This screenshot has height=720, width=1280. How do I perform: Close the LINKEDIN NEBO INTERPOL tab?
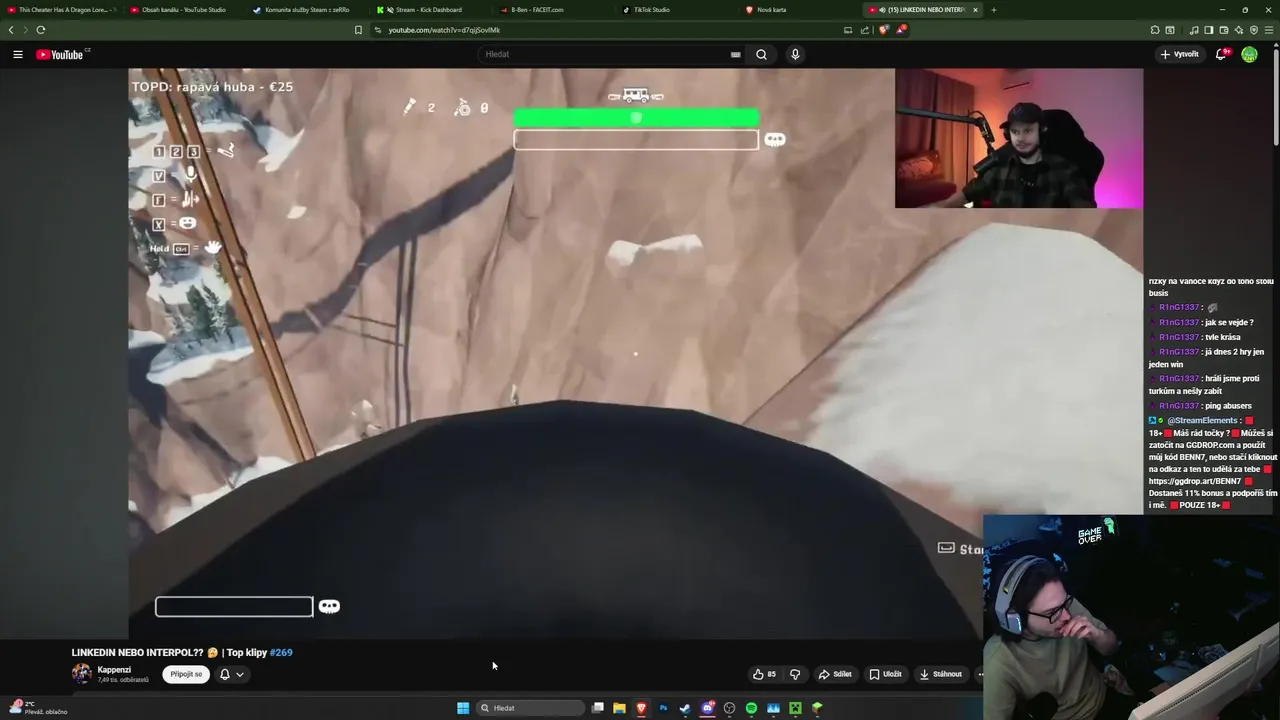(975, 10)
